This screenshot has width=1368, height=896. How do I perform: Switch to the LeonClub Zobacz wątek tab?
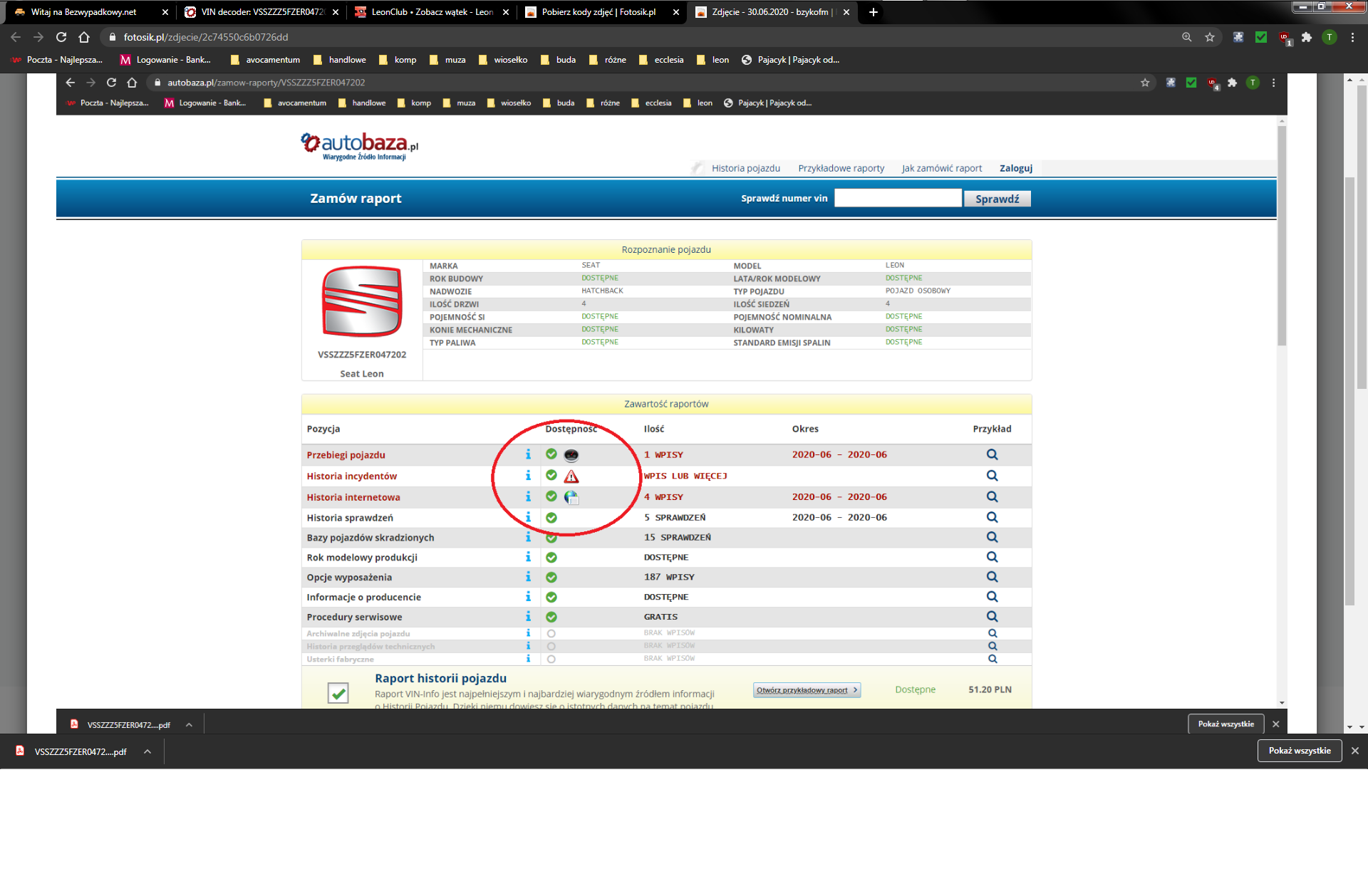coord(432,12)
